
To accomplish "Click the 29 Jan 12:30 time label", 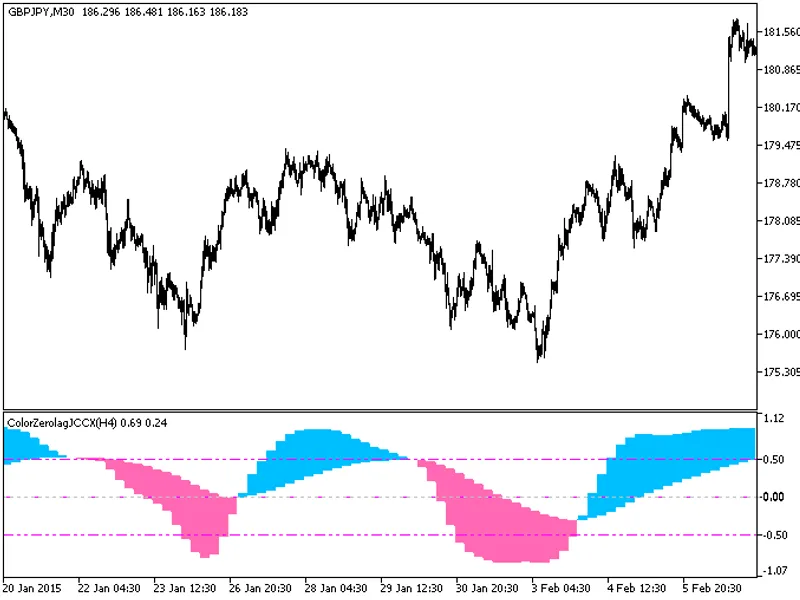I will (x=411, y=588).
